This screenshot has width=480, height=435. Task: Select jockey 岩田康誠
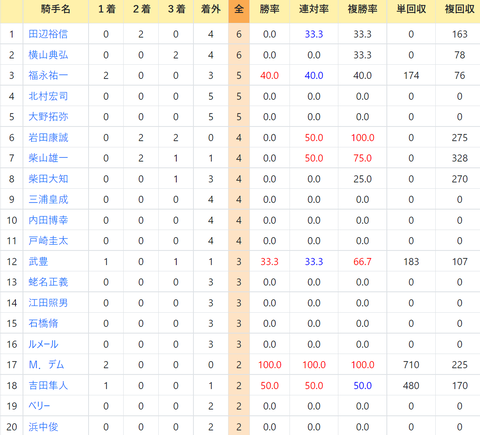click(x=48, y=137)
